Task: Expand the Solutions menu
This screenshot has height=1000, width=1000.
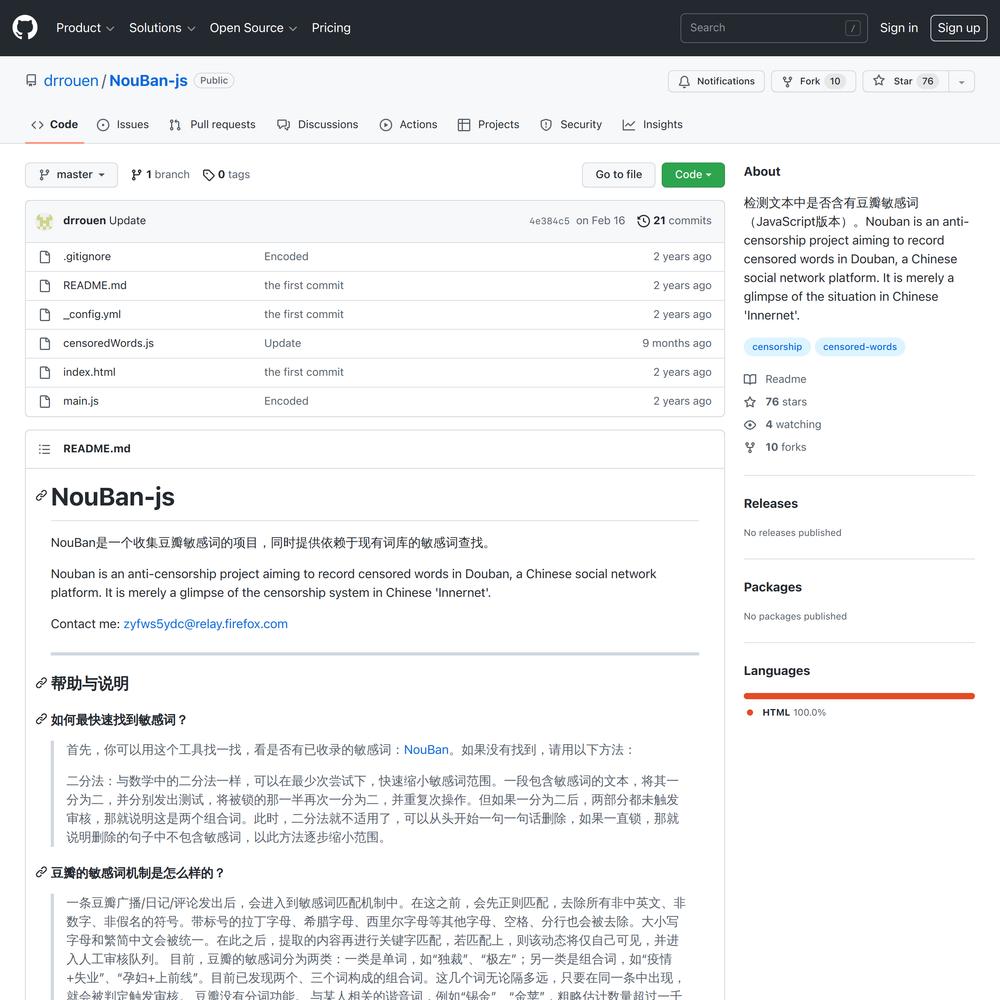Action: 162,28
